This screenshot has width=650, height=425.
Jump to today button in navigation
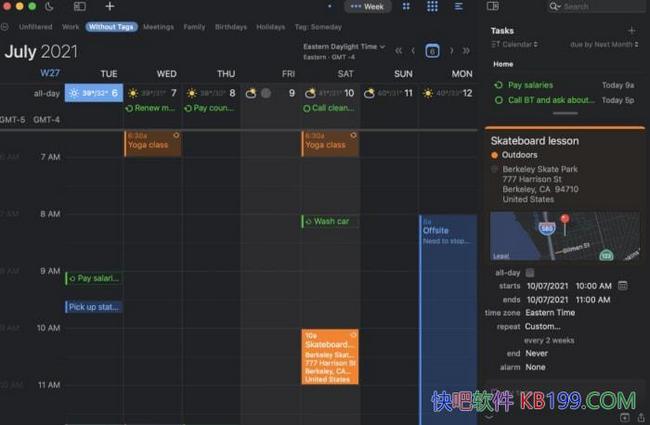coord(432,50)
